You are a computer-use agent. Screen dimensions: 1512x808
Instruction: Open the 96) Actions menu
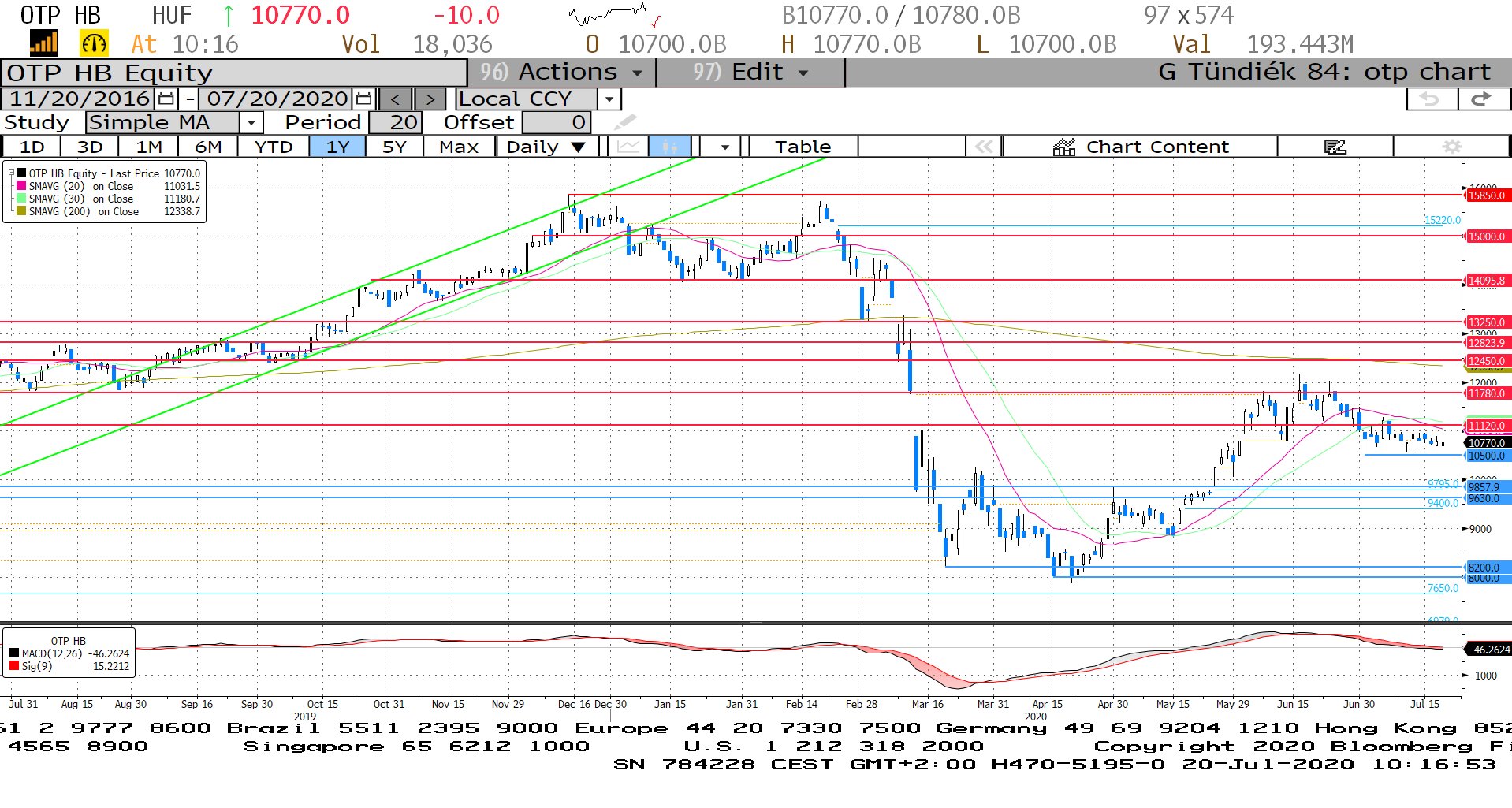click(x=561, y=72)
